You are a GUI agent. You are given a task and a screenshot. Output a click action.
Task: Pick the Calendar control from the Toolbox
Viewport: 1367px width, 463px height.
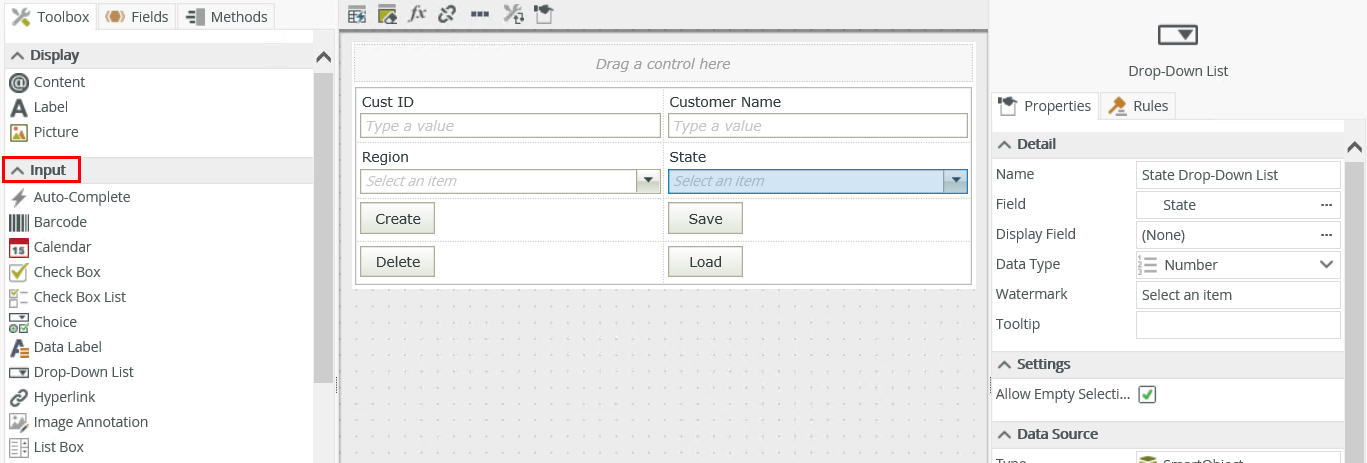[62, 247]
